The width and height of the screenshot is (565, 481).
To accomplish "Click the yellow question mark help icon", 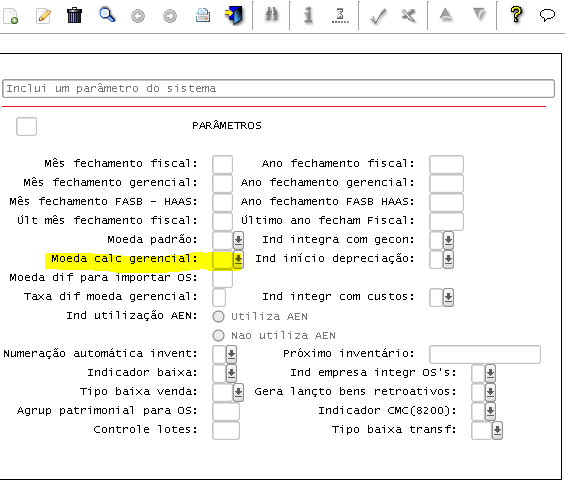I will tap(516, 15).
